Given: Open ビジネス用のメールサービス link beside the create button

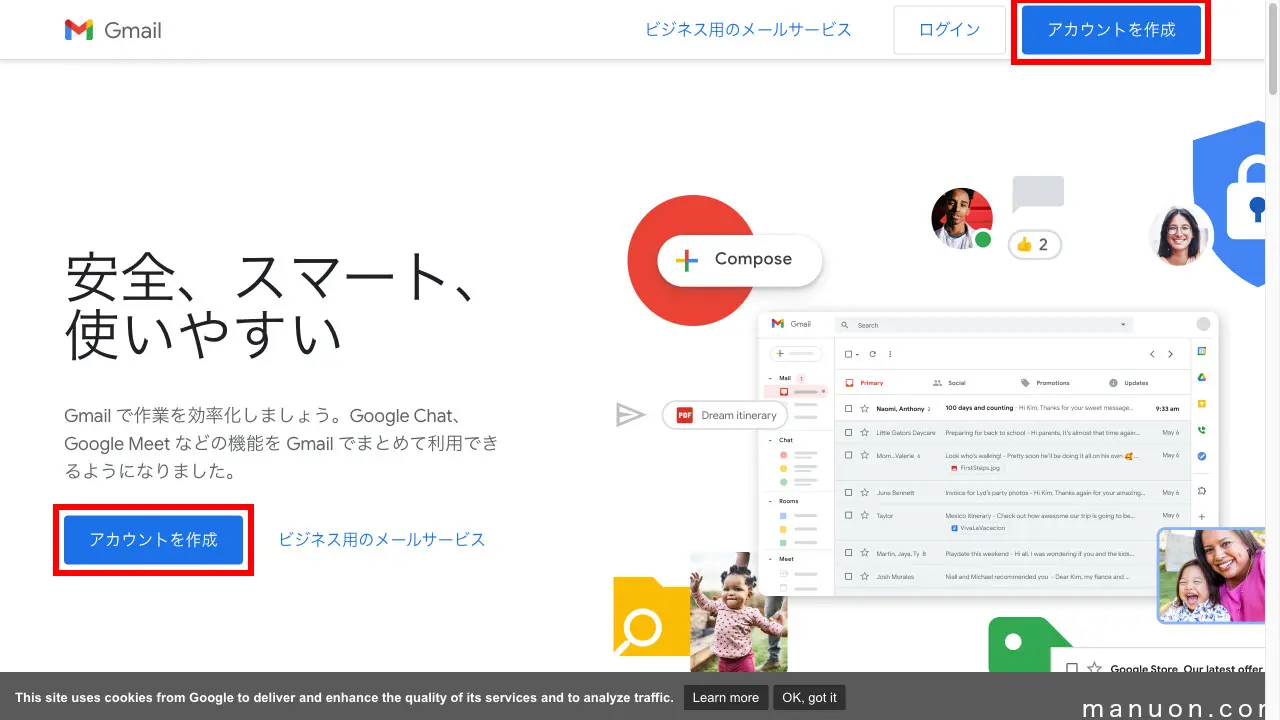Looking at the screenshot, I should [381, 540].
